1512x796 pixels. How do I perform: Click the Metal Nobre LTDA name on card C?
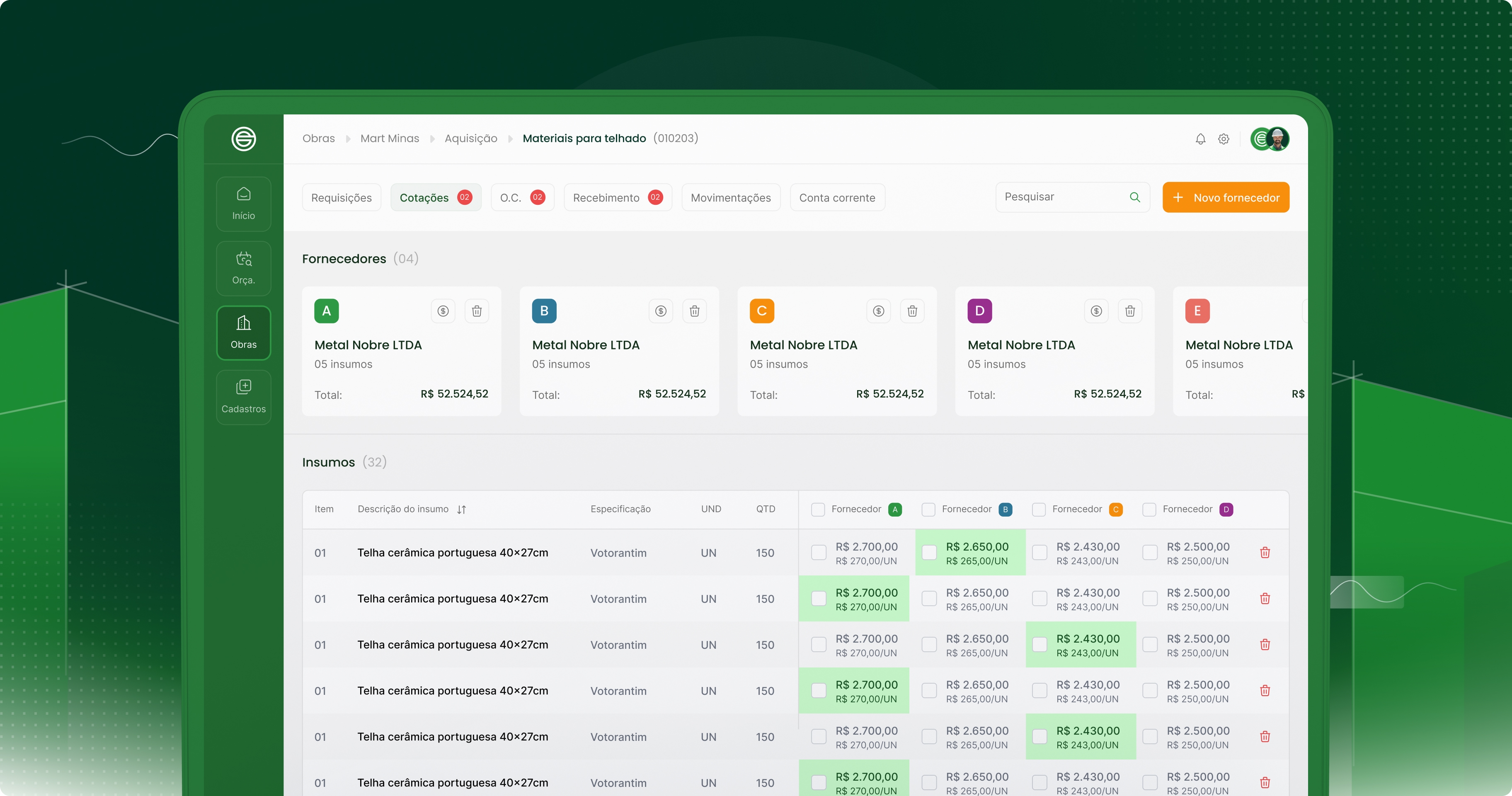804,345
